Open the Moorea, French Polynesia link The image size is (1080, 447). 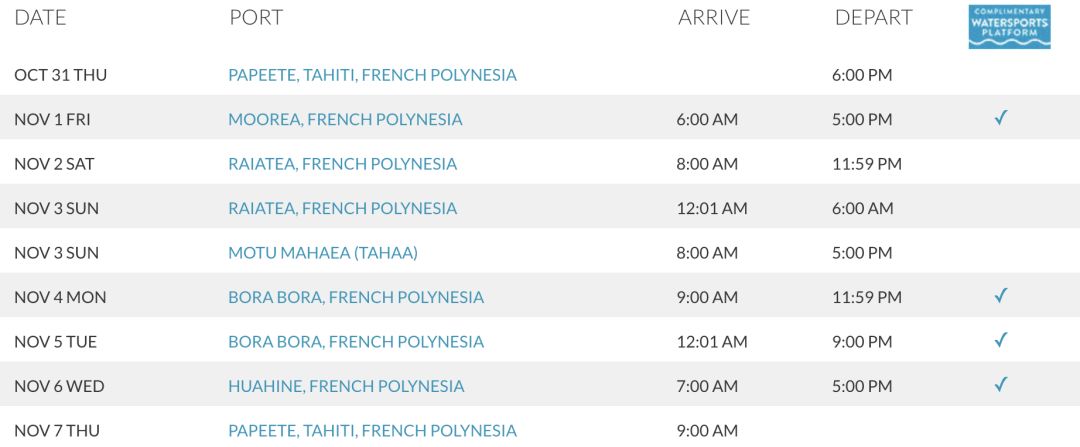(345, 120)
